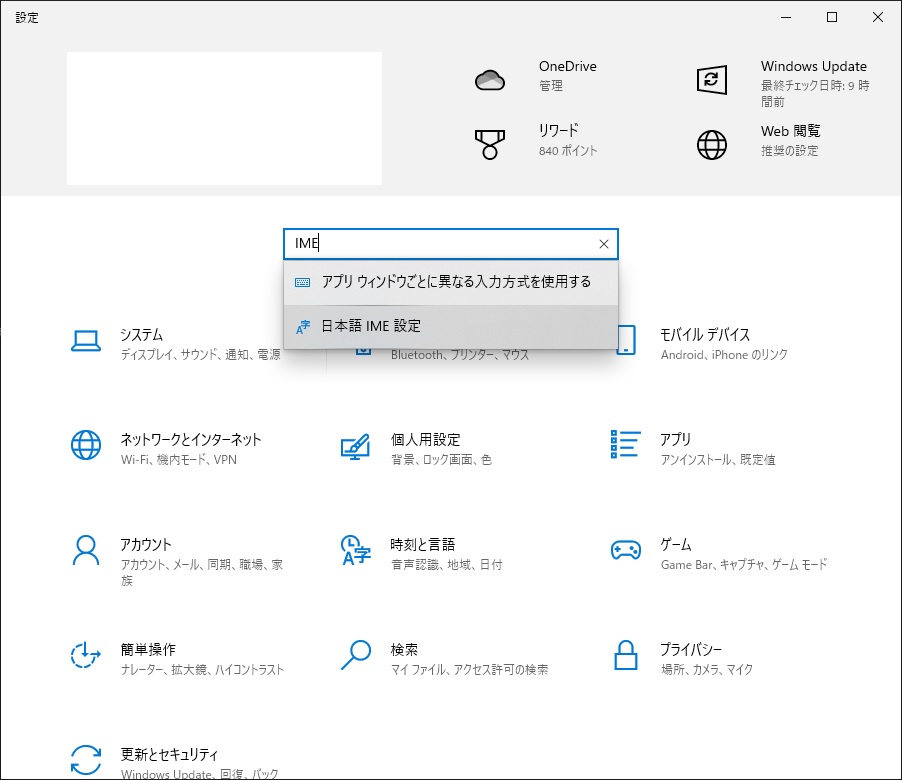The image size is (902, 780).
Task: Open the プライバシー lock icon
Action: point(625,655)
